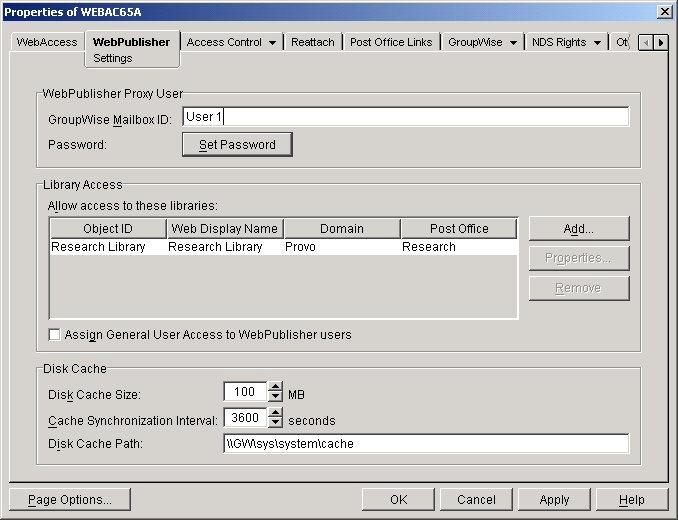678x520 pixels.
Task: Confirm with the OK button
Action: click(398, 500)
